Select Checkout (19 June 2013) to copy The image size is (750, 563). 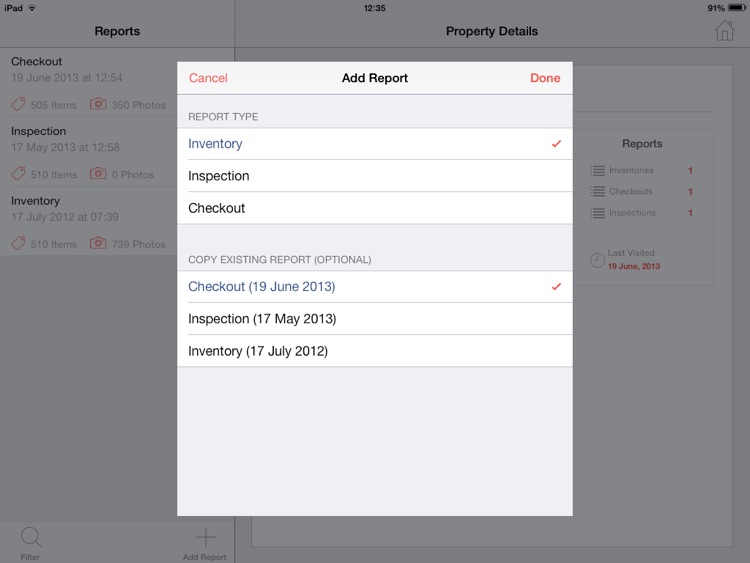click(x=375, y=287)
